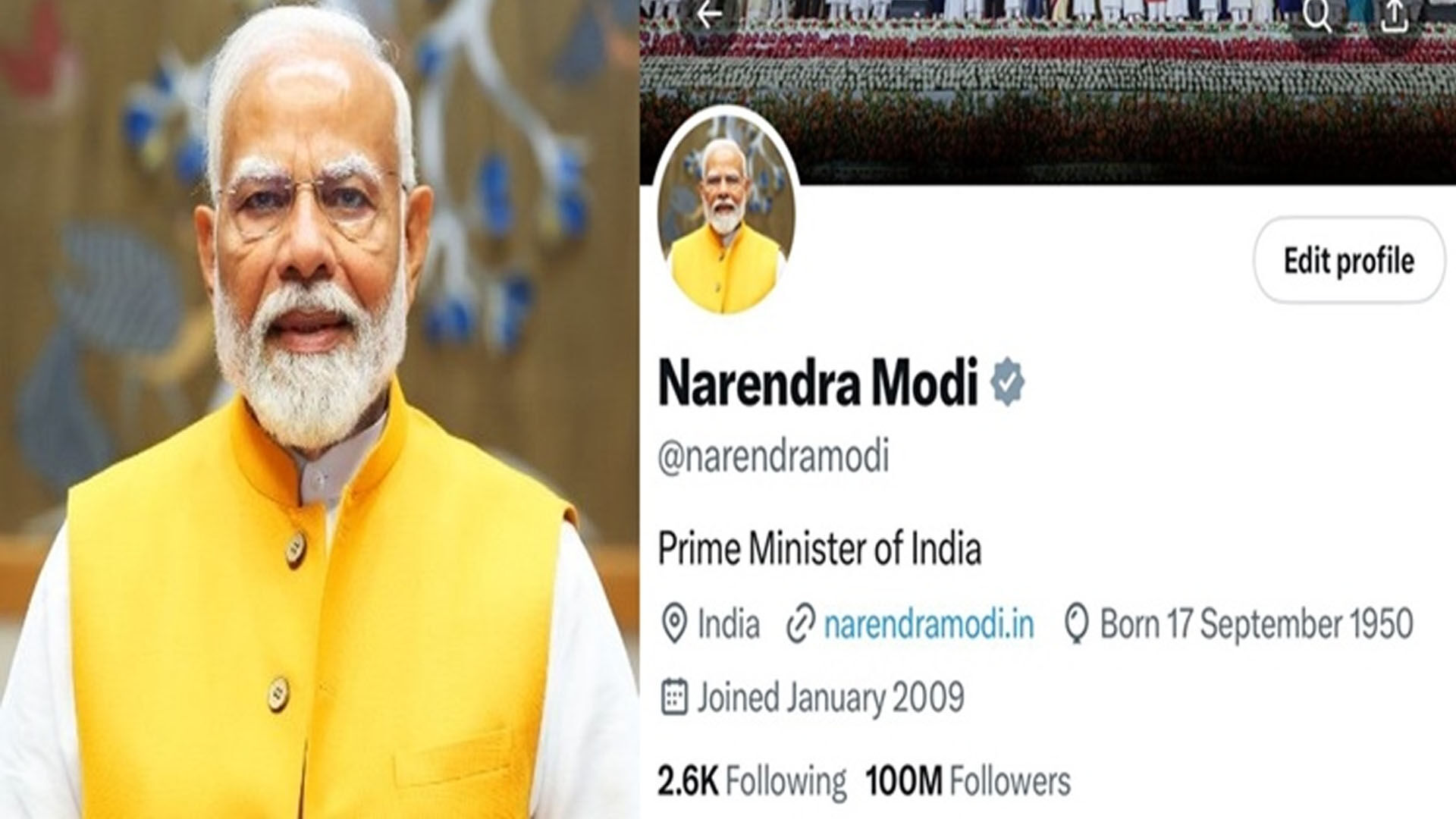Click the chain link icon

point(800,624)
